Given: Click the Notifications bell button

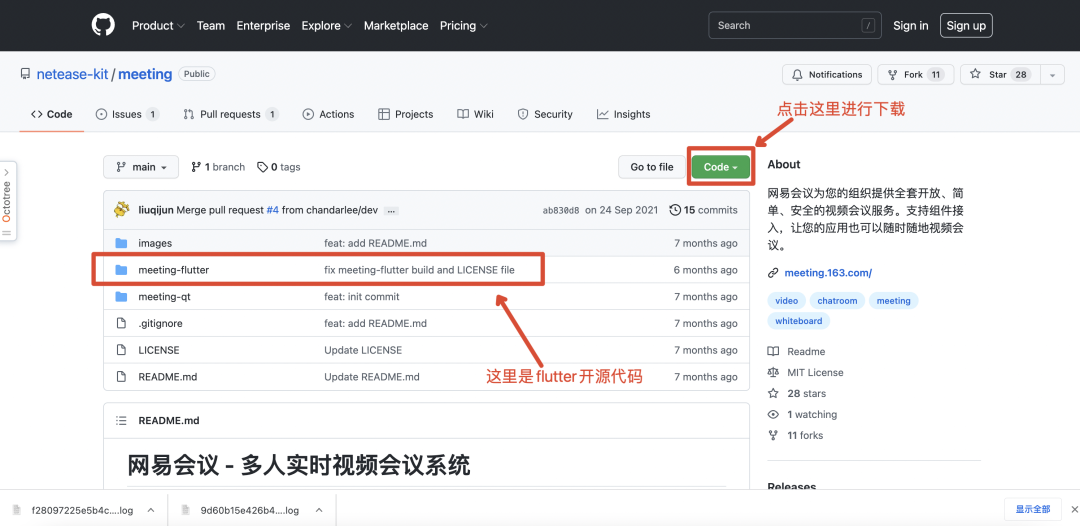Looking at the screenshot, I should 827,74.
